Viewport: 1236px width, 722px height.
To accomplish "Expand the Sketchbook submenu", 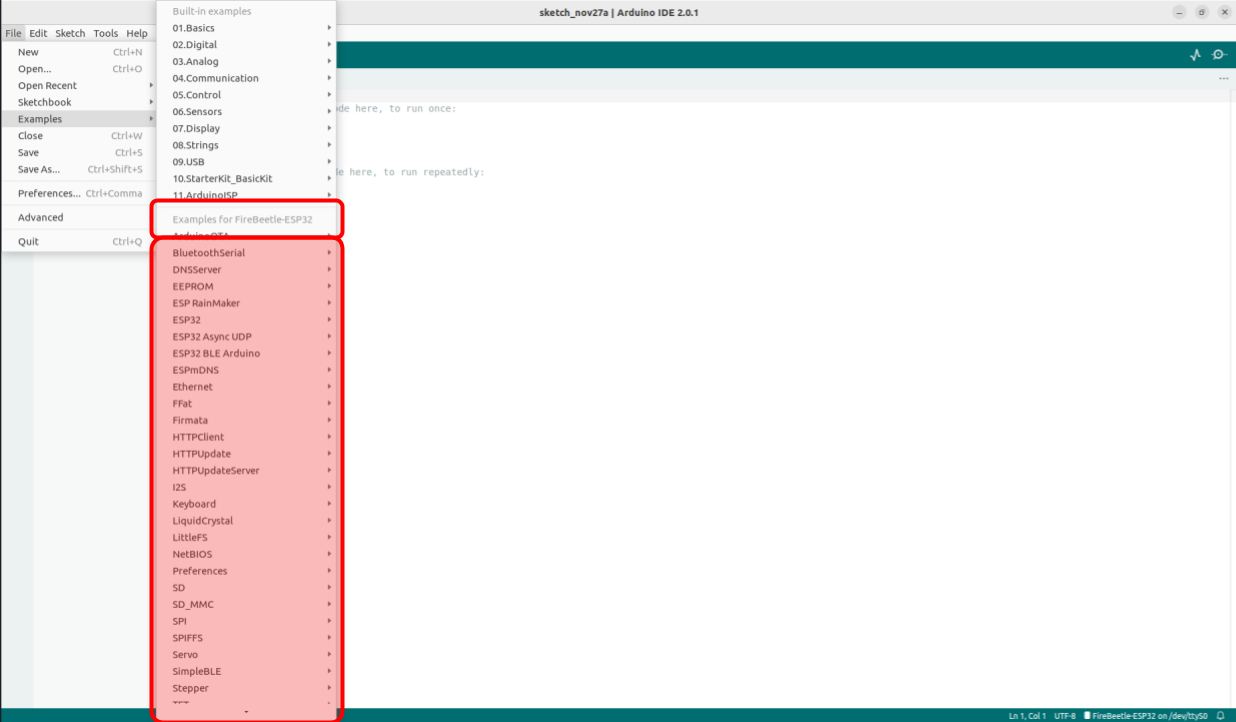I will pyautogui.click(x=45, y=102).
